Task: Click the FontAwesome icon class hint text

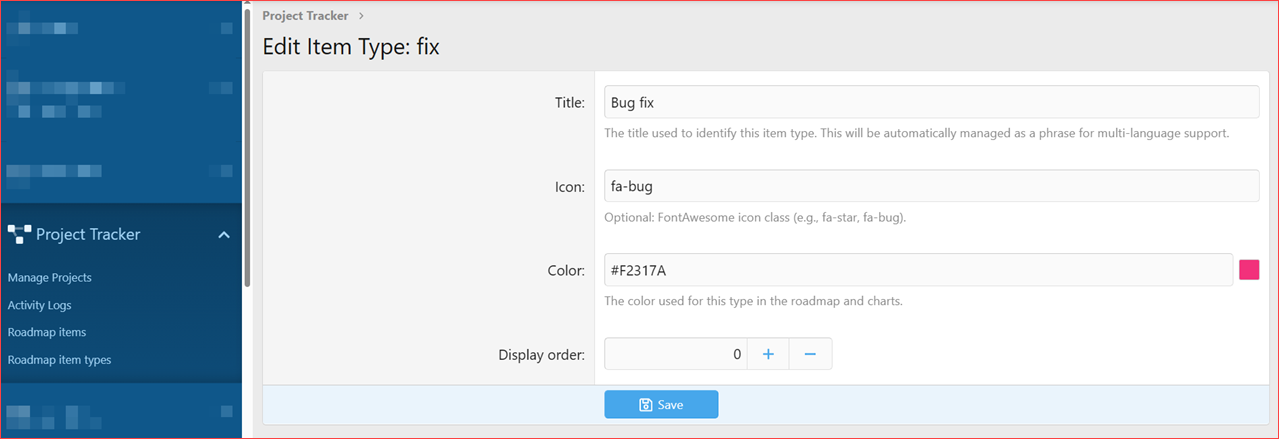Action: (x=755, y=217)
